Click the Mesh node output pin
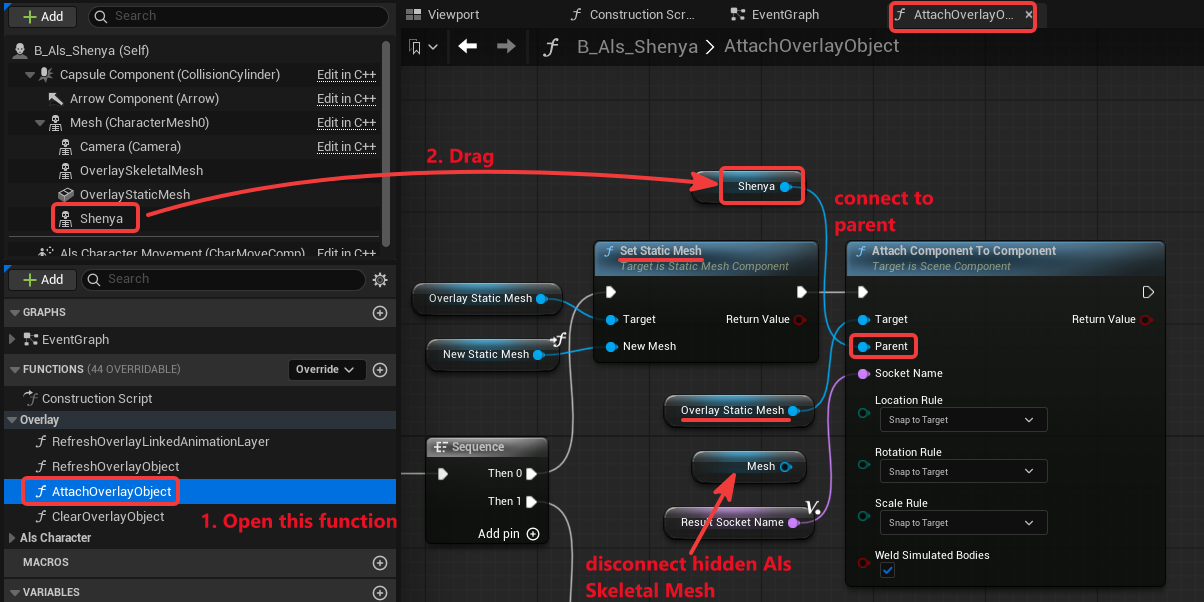The height and width of the screenshot is (602, 1204). click(x=786, y=467)
